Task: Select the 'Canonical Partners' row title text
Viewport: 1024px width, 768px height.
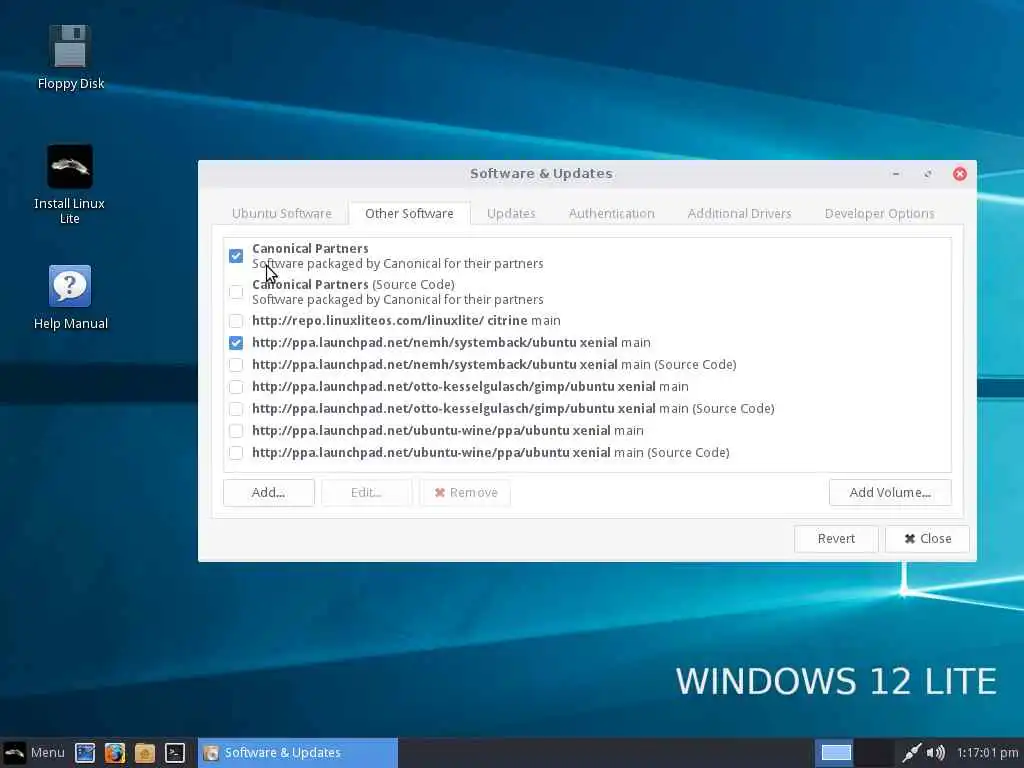Action: (310, 249)
